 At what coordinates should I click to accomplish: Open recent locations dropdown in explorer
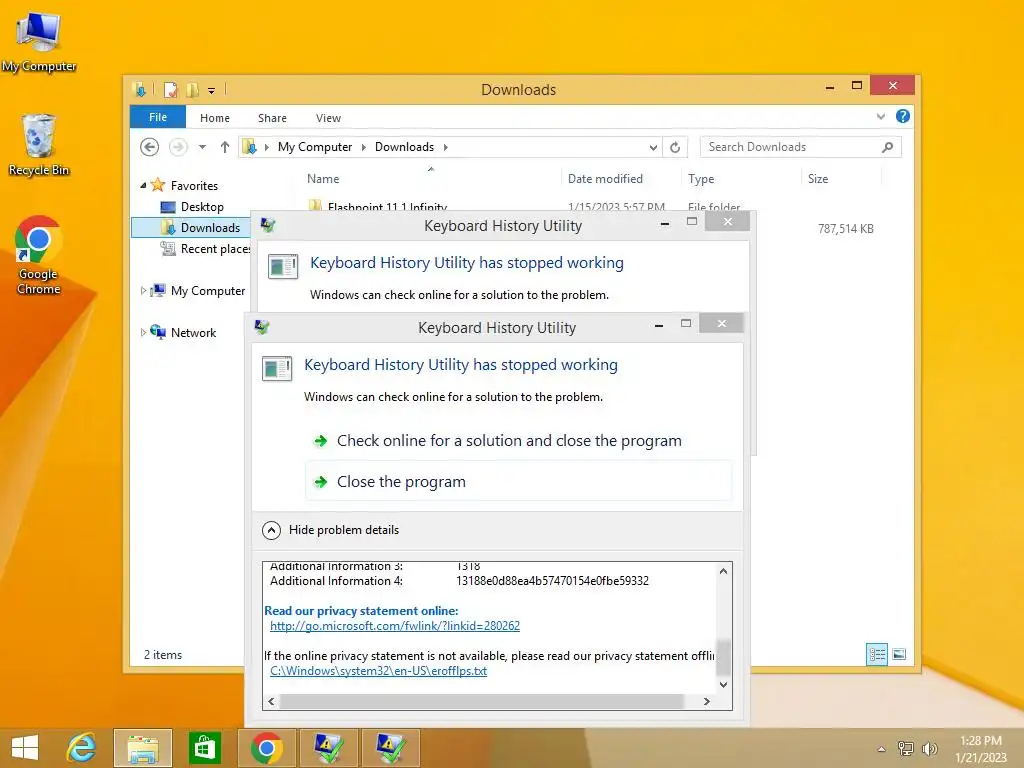pos(202,147)
